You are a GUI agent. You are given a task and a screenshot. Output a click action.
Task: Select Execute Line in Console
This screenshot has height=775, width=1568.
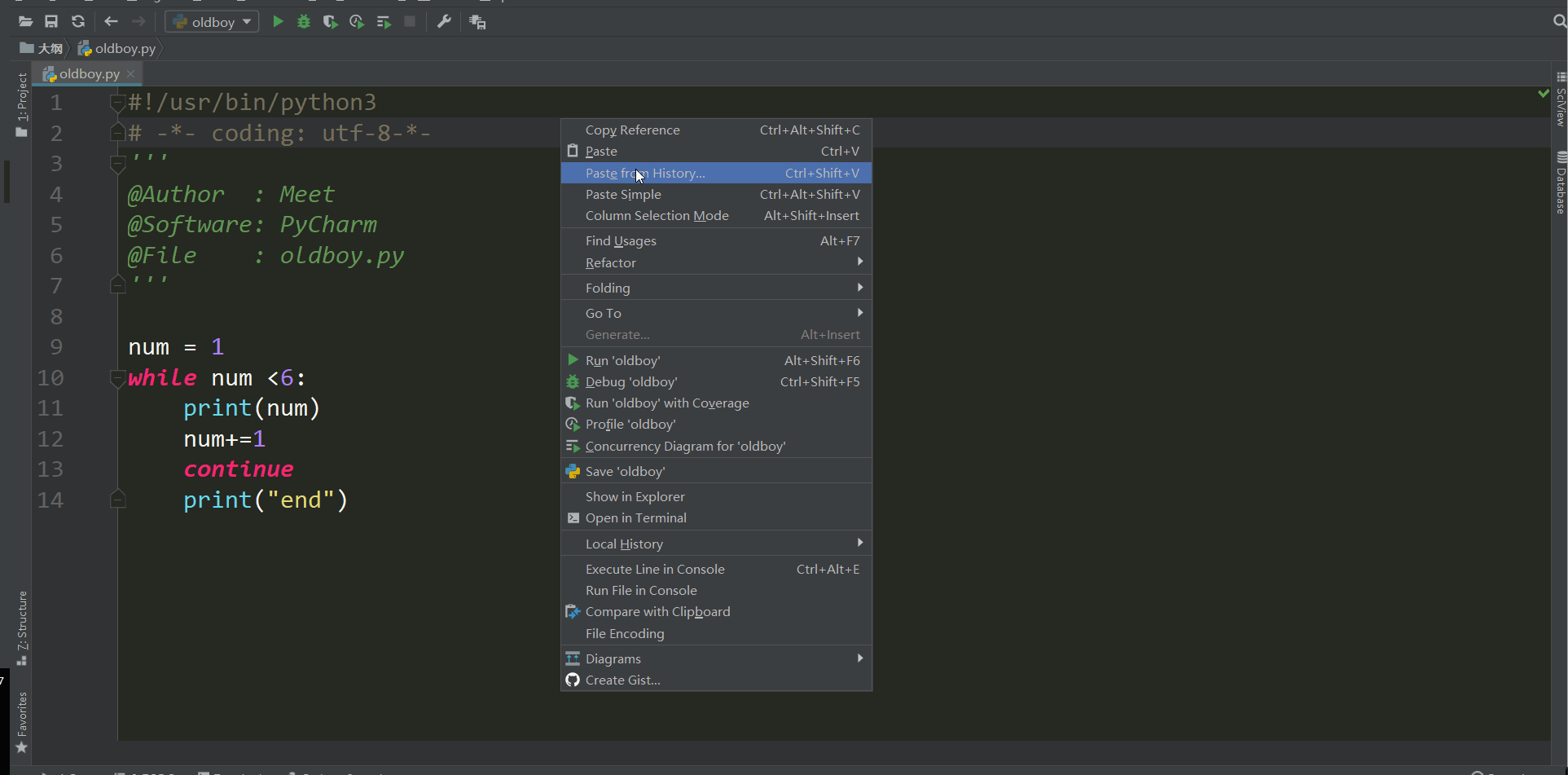coord(716,569)
